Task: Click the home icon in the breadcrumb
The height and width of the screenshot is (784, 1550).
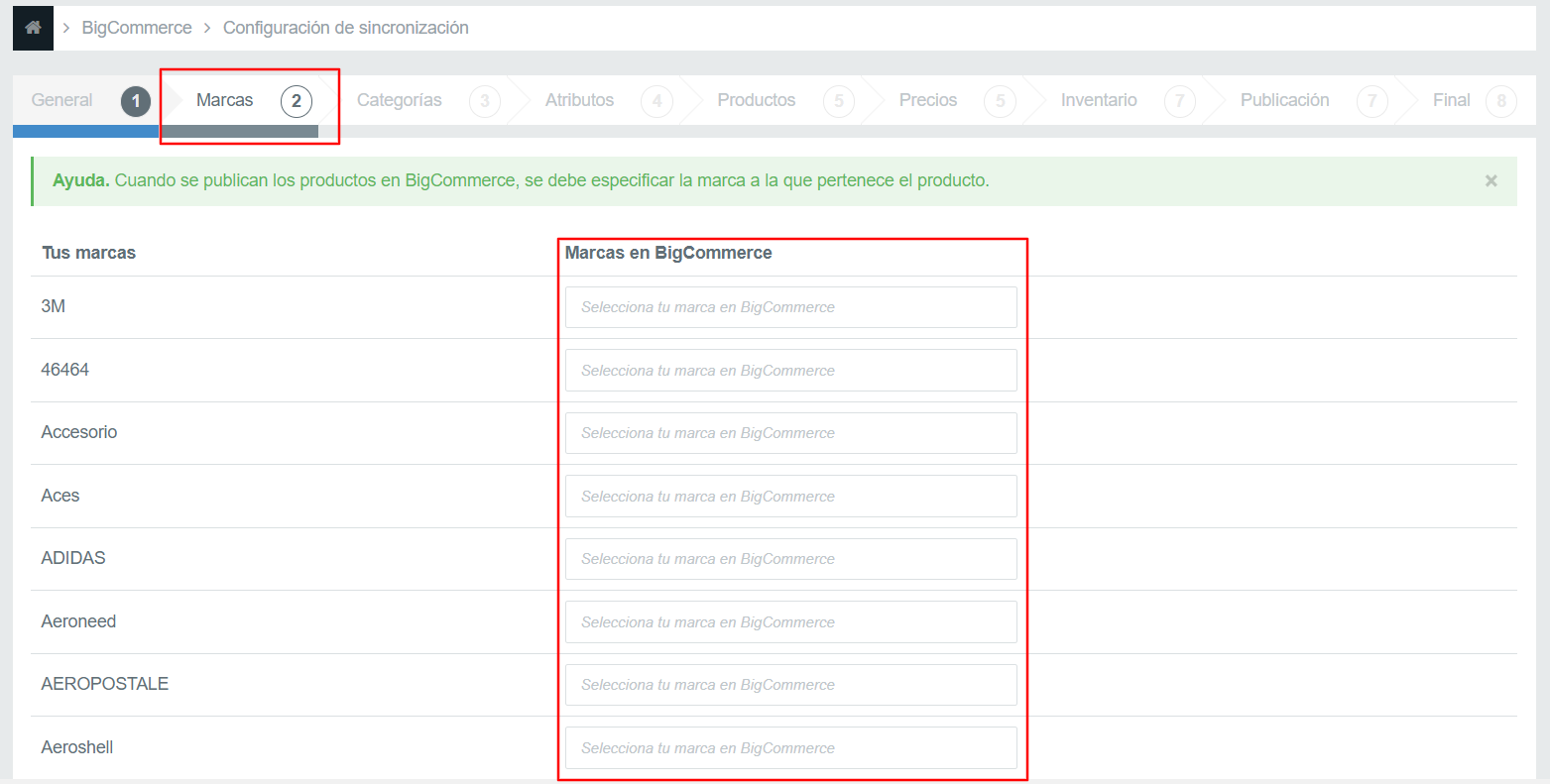Action: pos(33,28)
